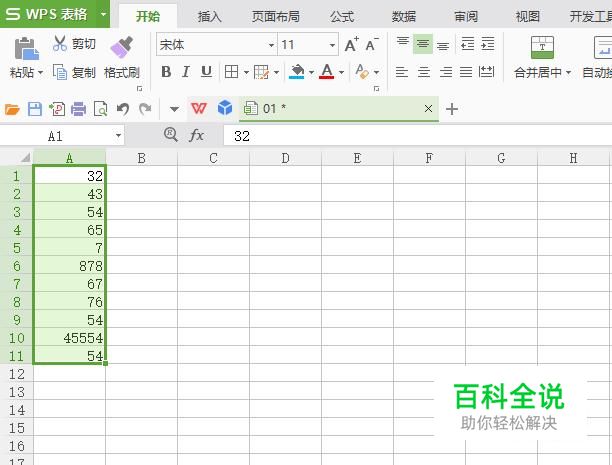Align text left

point(402,72)
